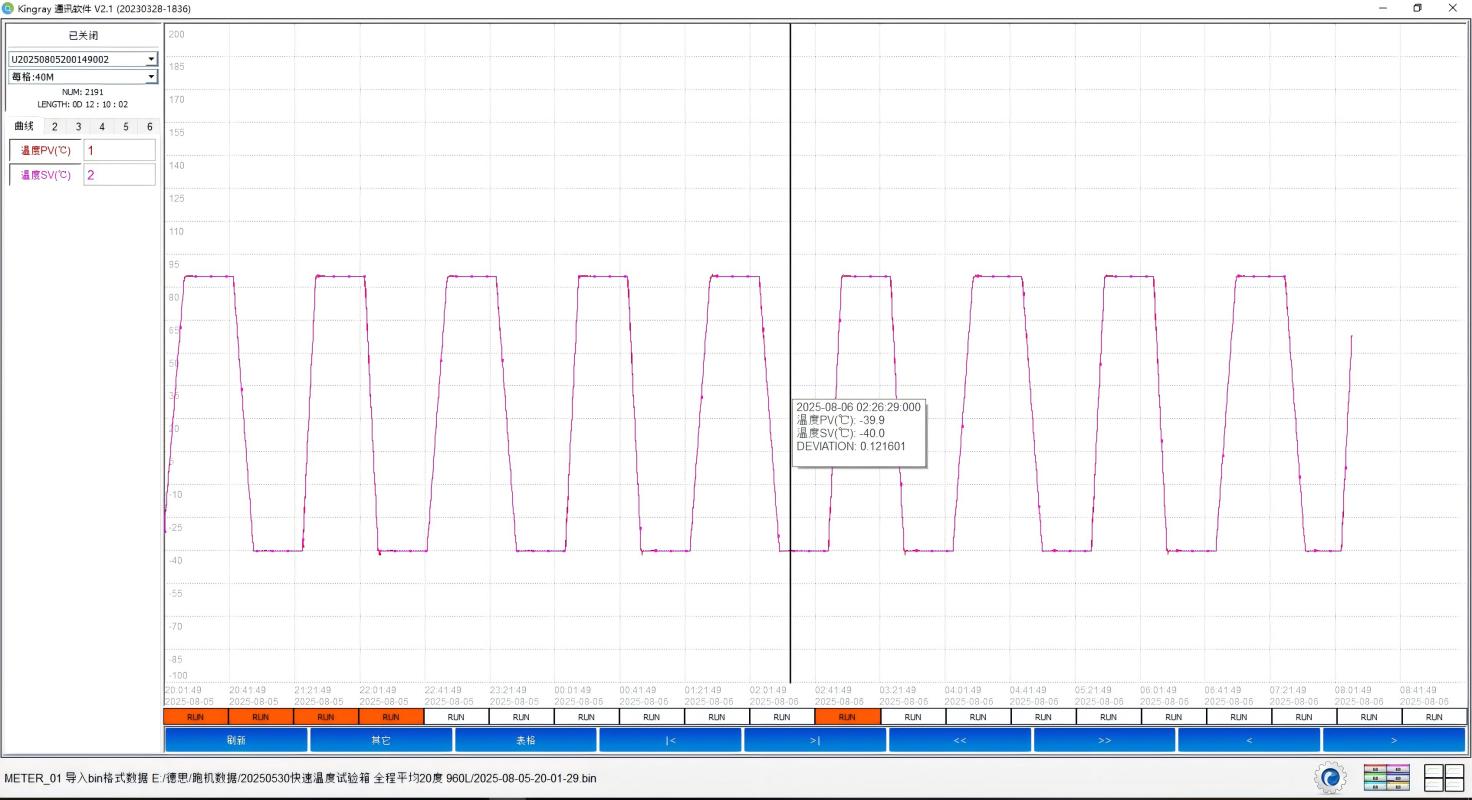
Task: Toggle the 温度SV(℃) curve button
Action: pyautogui.click(x=45, y=175)
